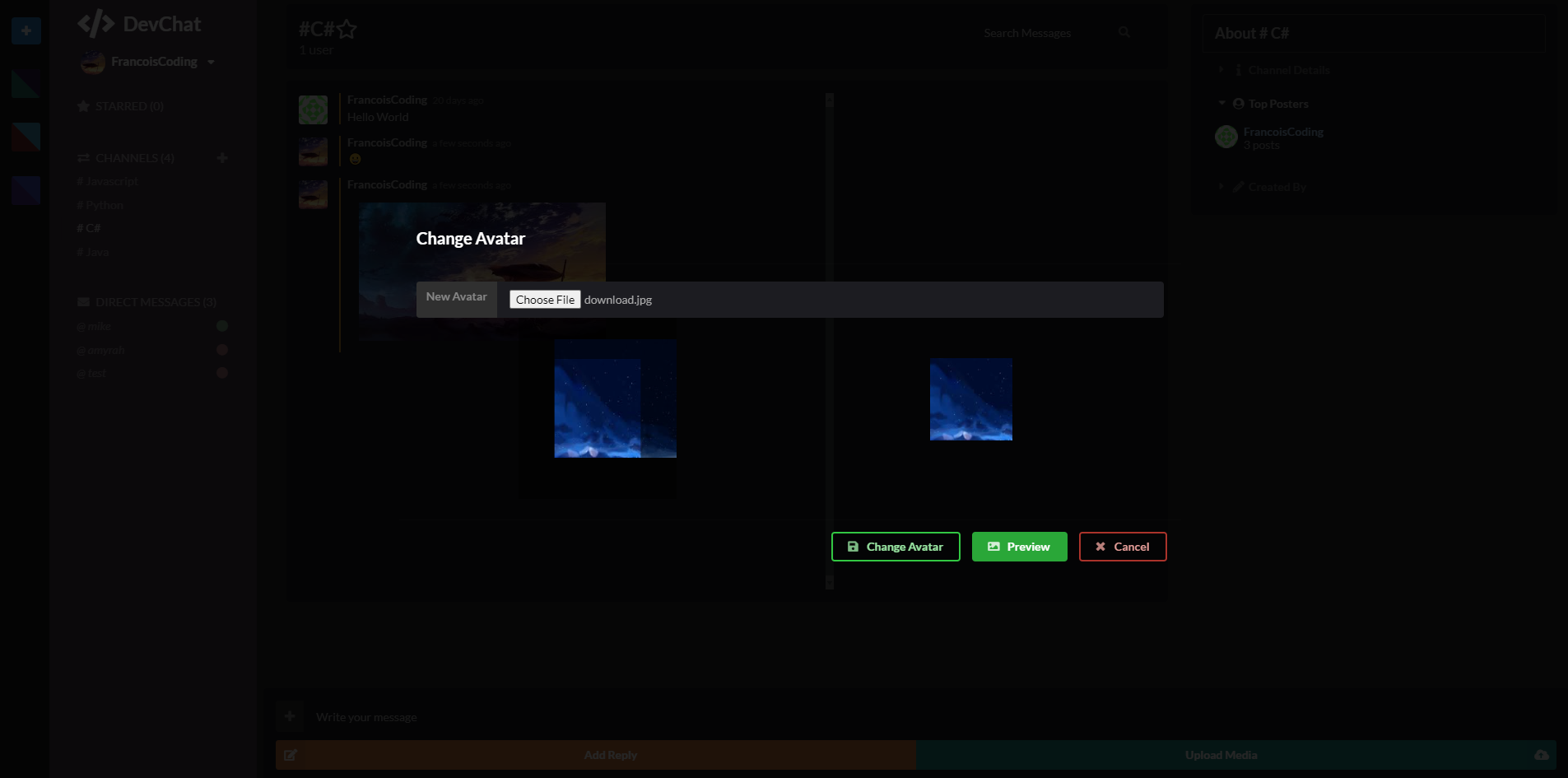The image size is (1568, 778).
Task: Star the #C# channel
Action: pos(347,30)
